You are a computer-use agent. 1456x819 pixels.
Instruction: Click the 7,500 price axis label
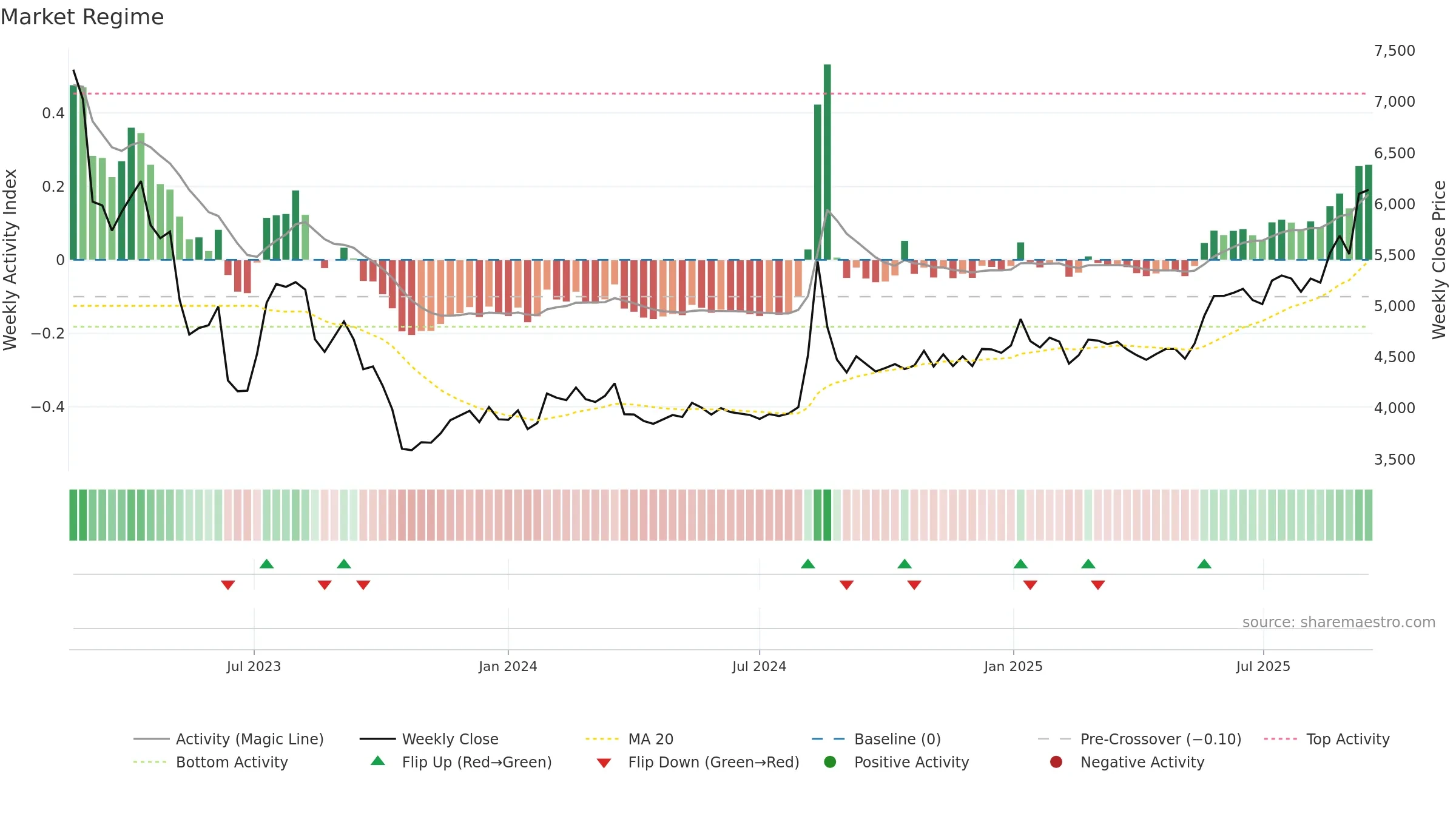1395,51
